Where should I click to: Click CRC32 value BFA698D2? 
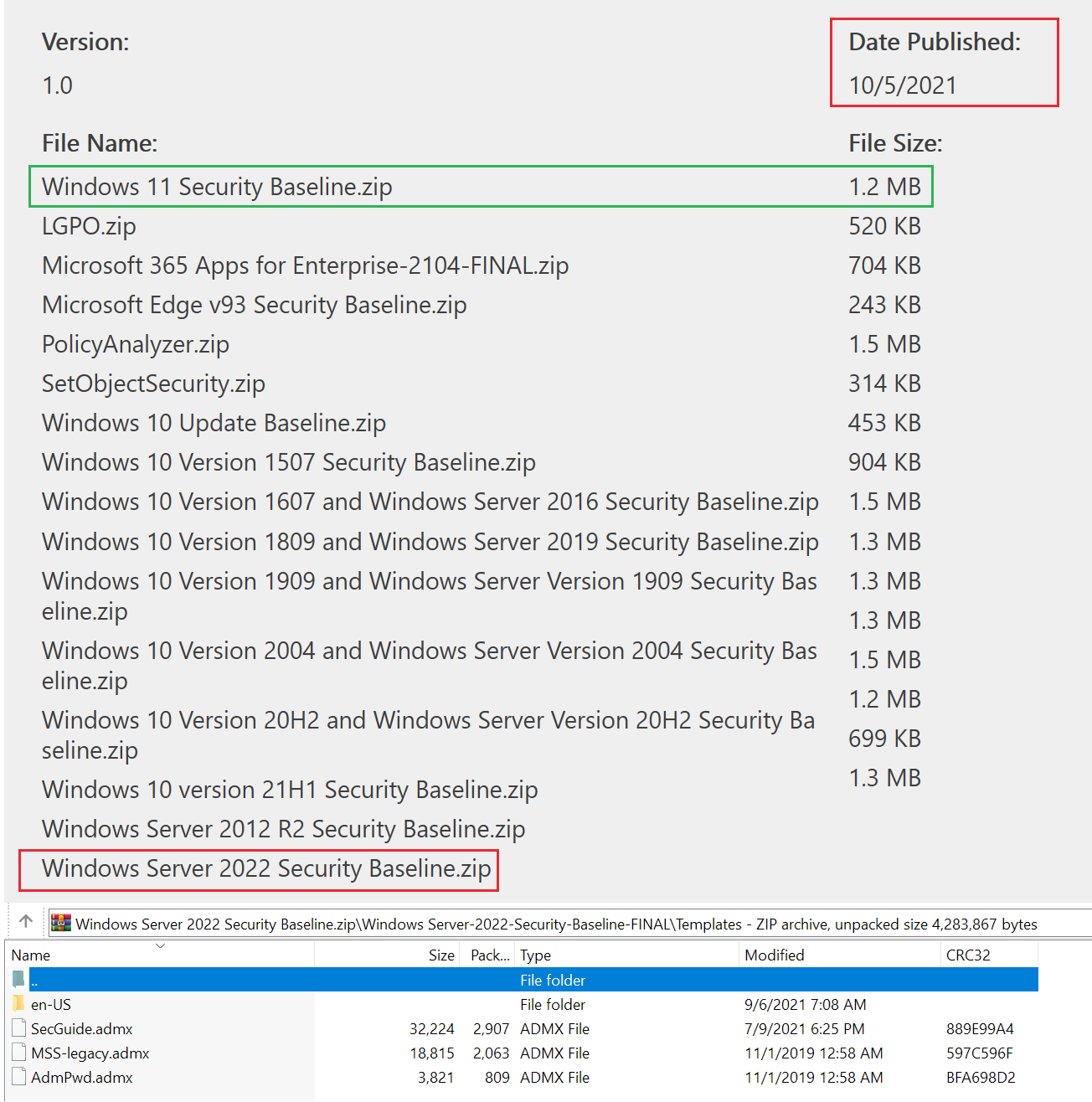(x=981, y=1077)
